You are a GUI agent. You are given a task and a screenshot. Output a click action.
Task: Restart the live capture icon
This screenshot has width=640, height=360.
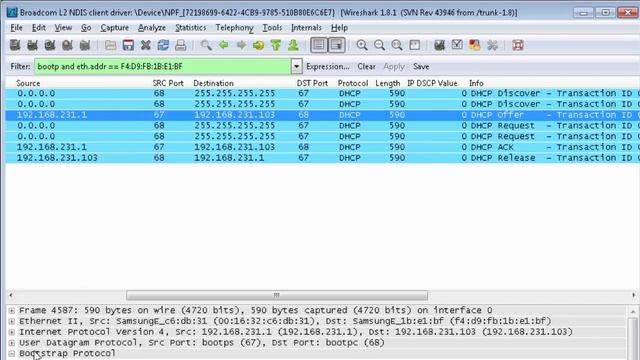[85, 45]
